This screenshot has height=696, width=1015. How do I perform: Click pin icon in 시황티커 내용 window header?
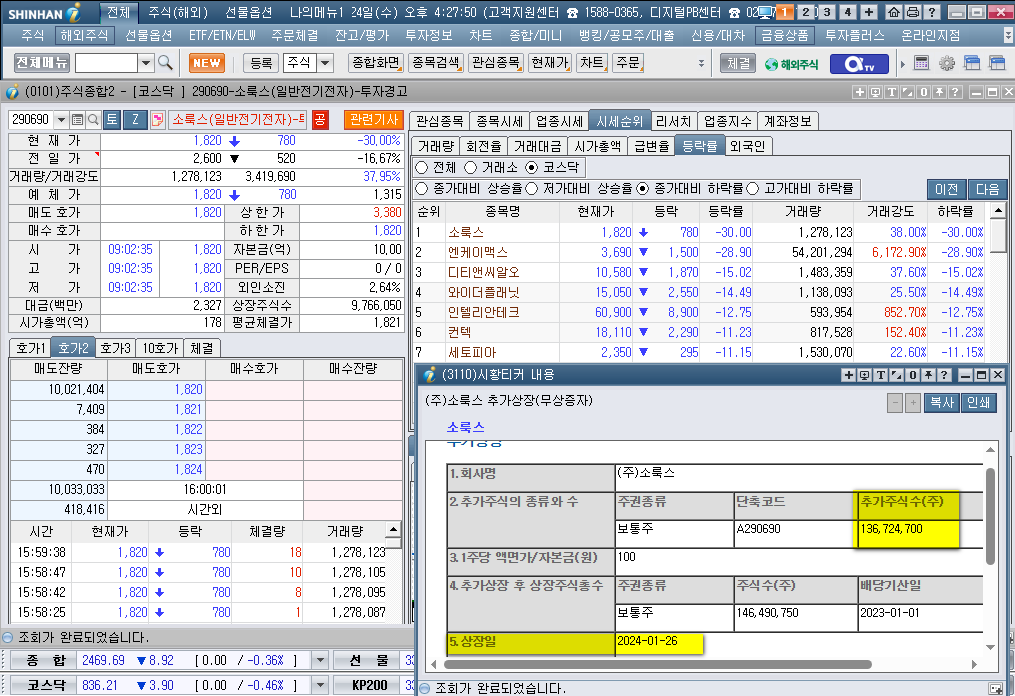[928, 375]
